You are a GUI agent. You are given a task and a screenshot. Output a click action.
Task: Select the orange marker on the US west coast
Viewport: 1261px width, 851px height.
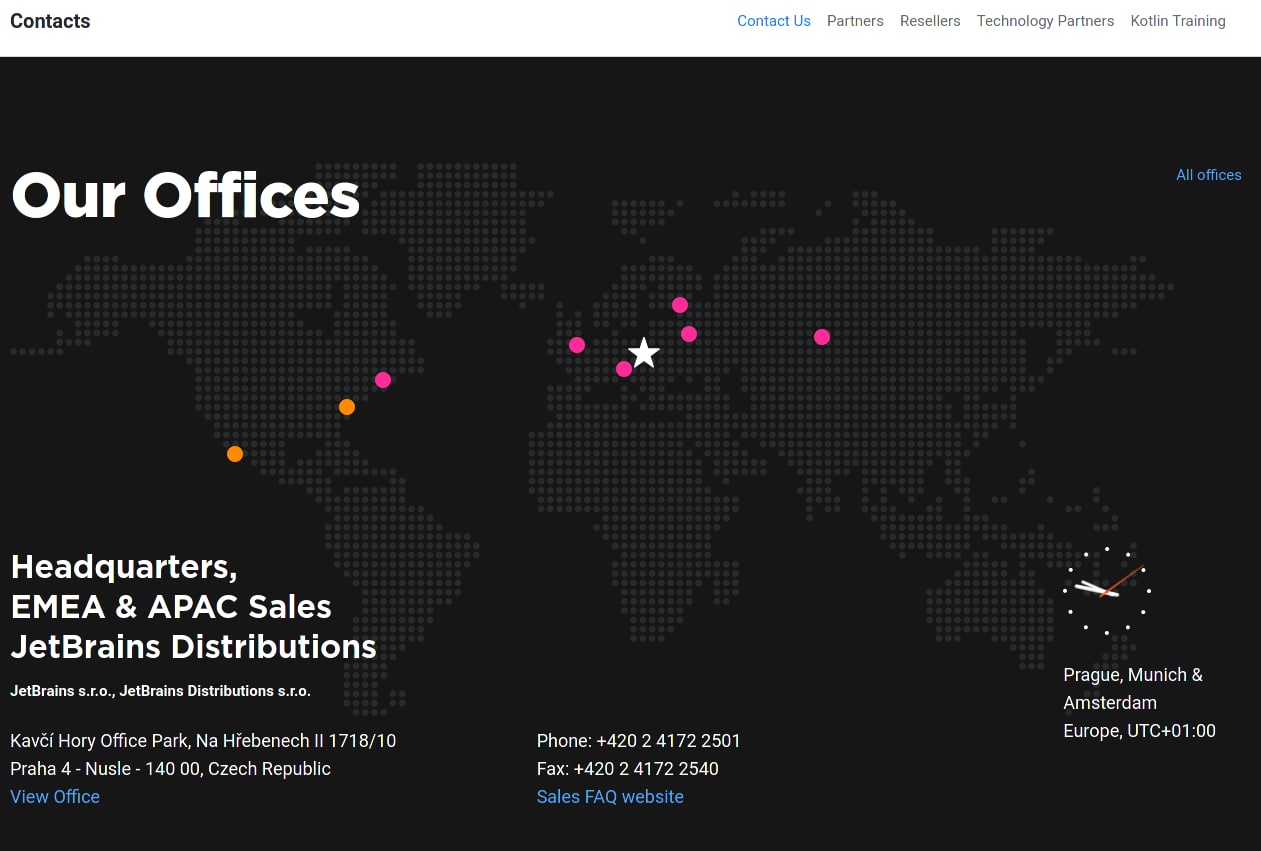[x=235, y=454]
